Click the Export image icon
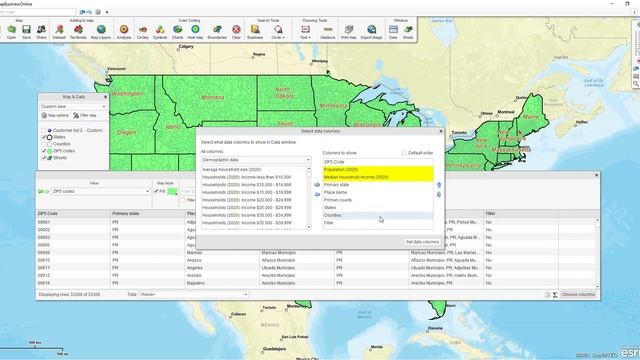The image size is (640, 360). coord(371,32)
